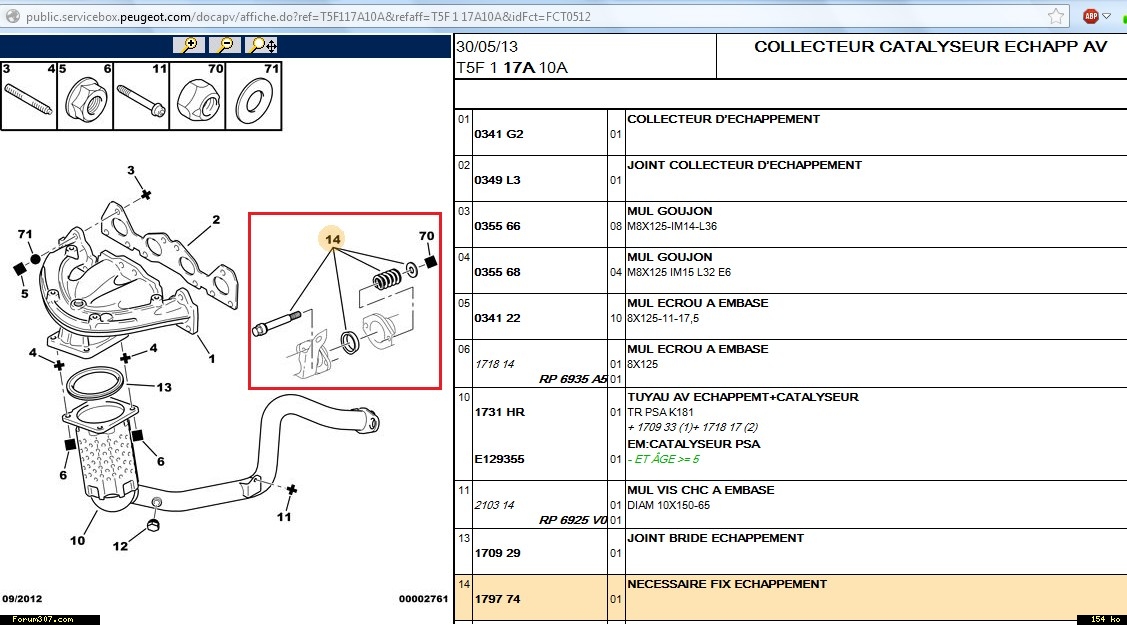Image resolution: width=1127 pixels, height=625 pixels.
Task: Expand the dropdown arrow beside ABP
Action: (x=1108, y=17)
